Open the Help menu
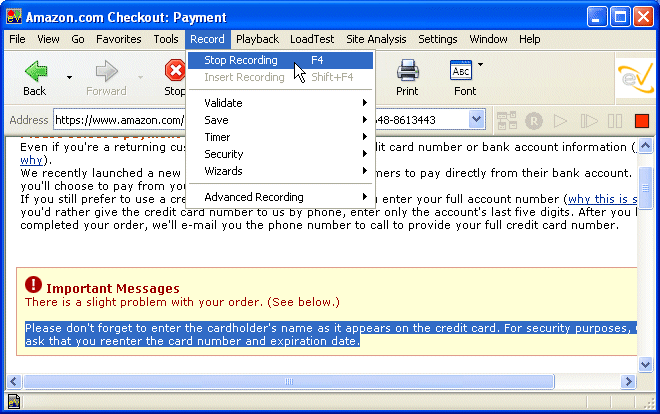660x414 pixels. 530,39
